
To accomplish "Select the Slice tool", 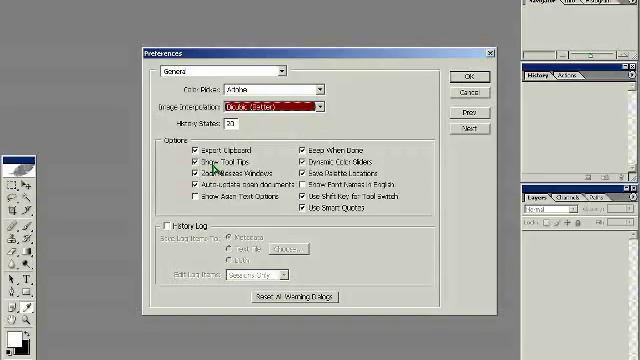I will 26,211.
